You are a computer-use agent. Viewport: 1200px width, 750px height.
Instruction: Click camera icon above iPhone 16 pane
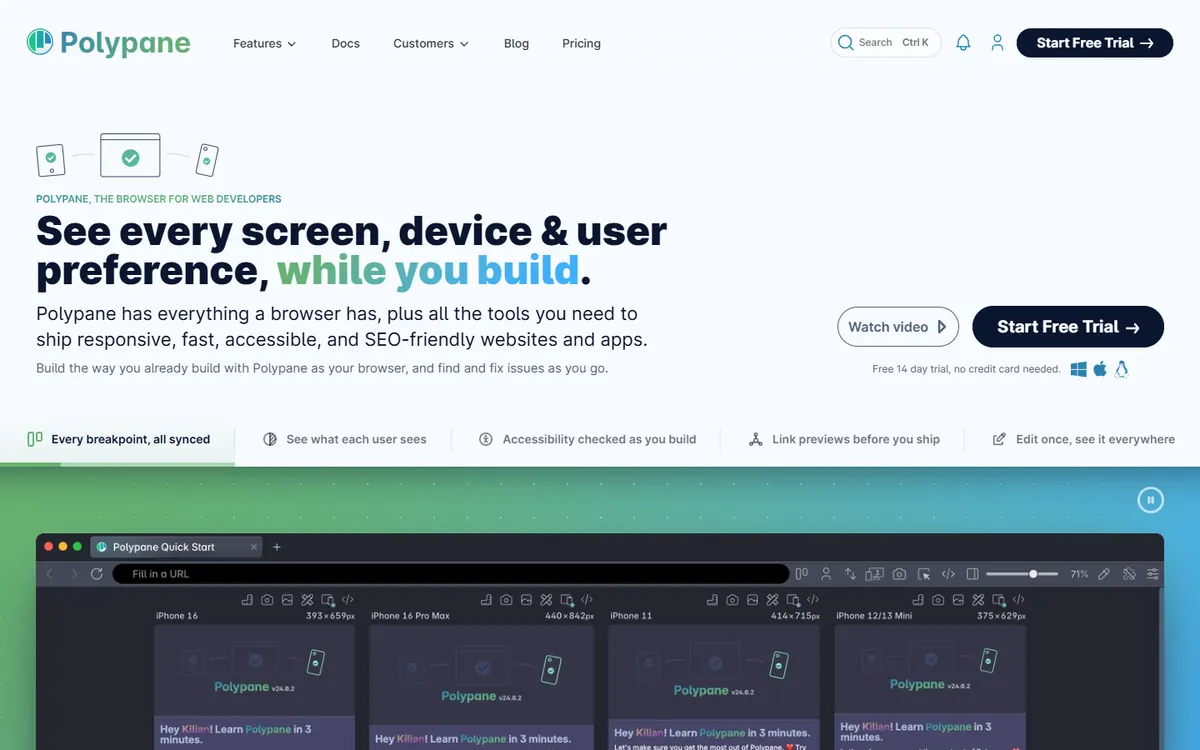tap(267, 600)
